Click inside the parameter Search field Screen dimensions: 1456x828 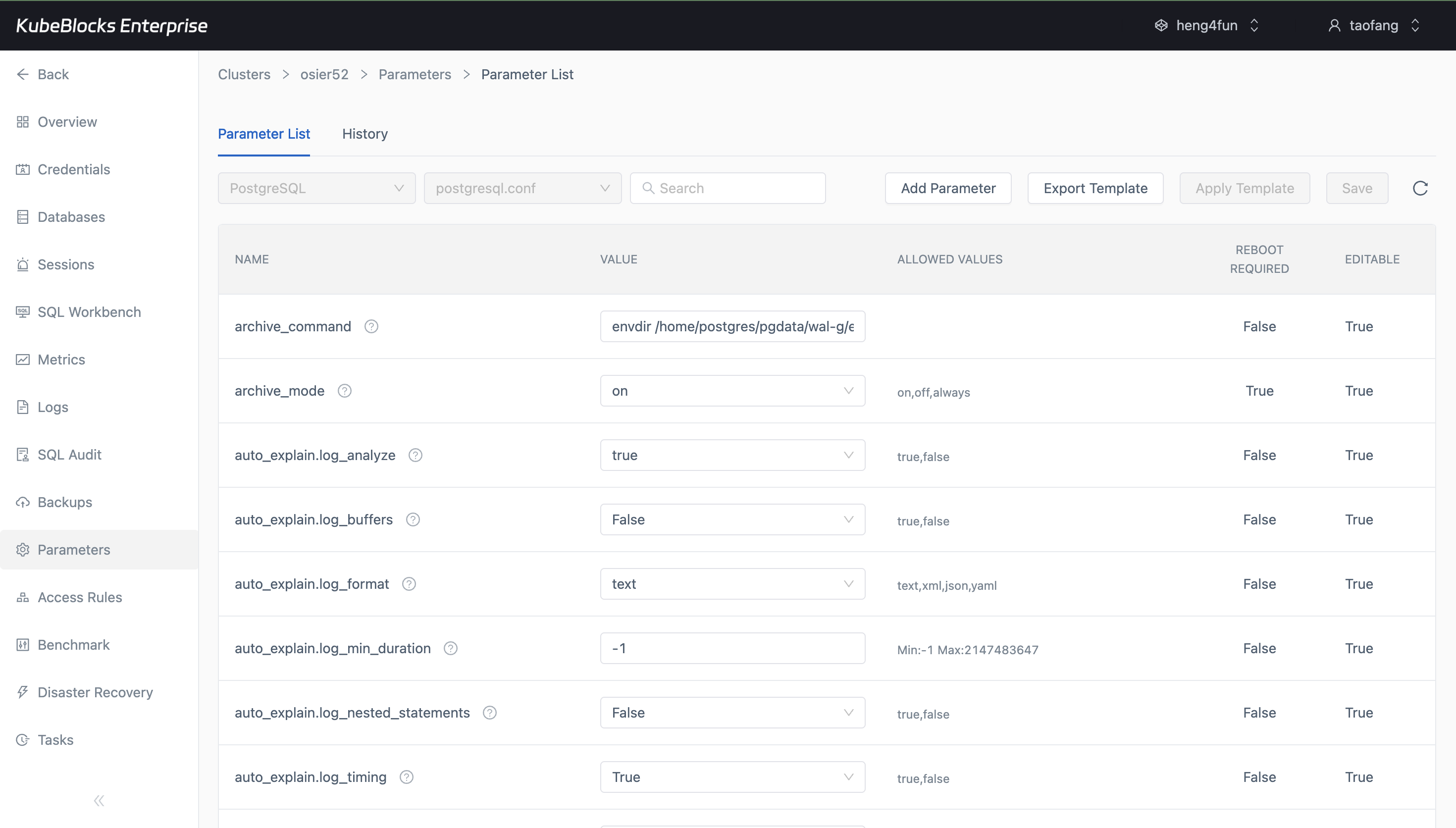[x=728, y=188]
